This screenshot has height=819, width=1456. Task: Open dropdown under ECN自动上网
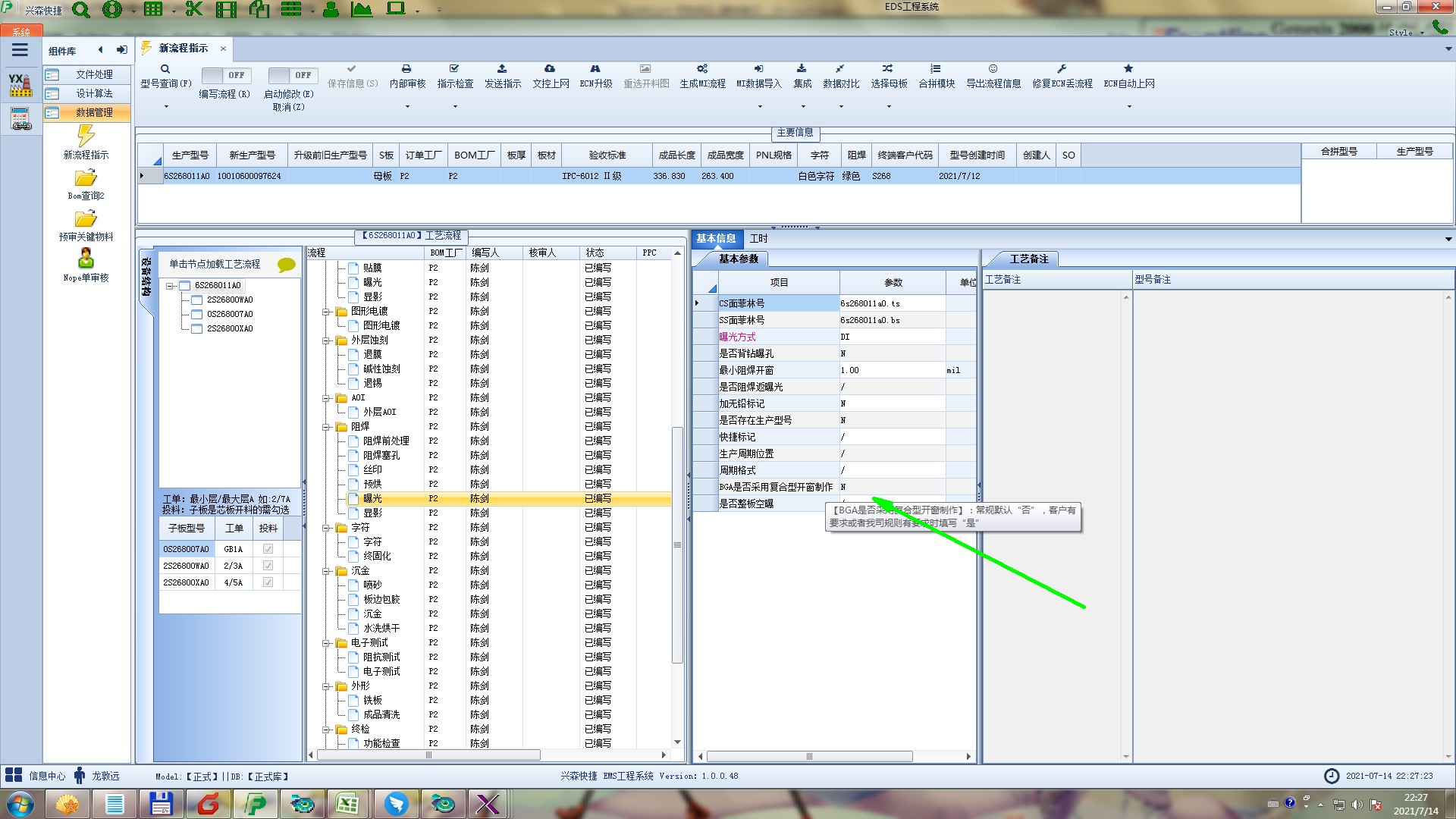(x=1129, y=107)
